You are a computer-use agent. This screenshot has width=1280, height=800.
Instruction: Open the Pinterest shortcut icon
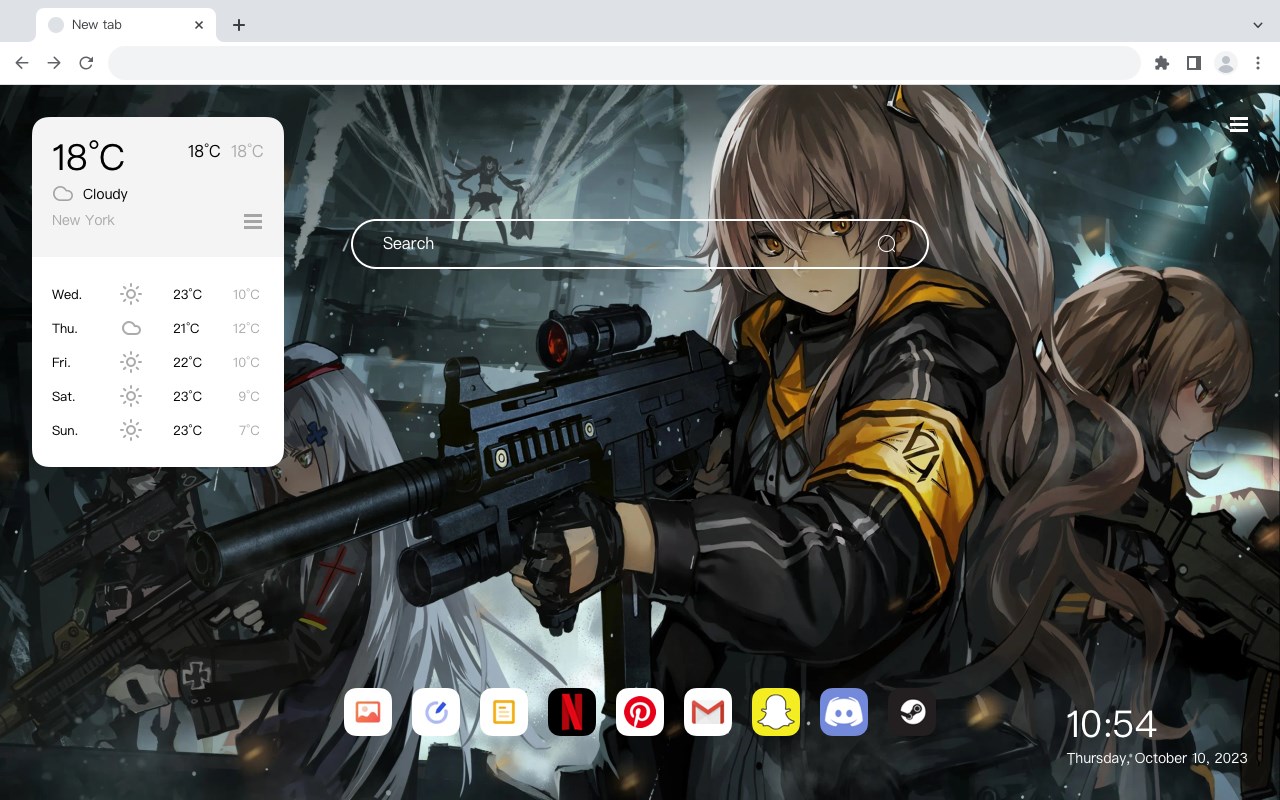click(x=640, y=712)
